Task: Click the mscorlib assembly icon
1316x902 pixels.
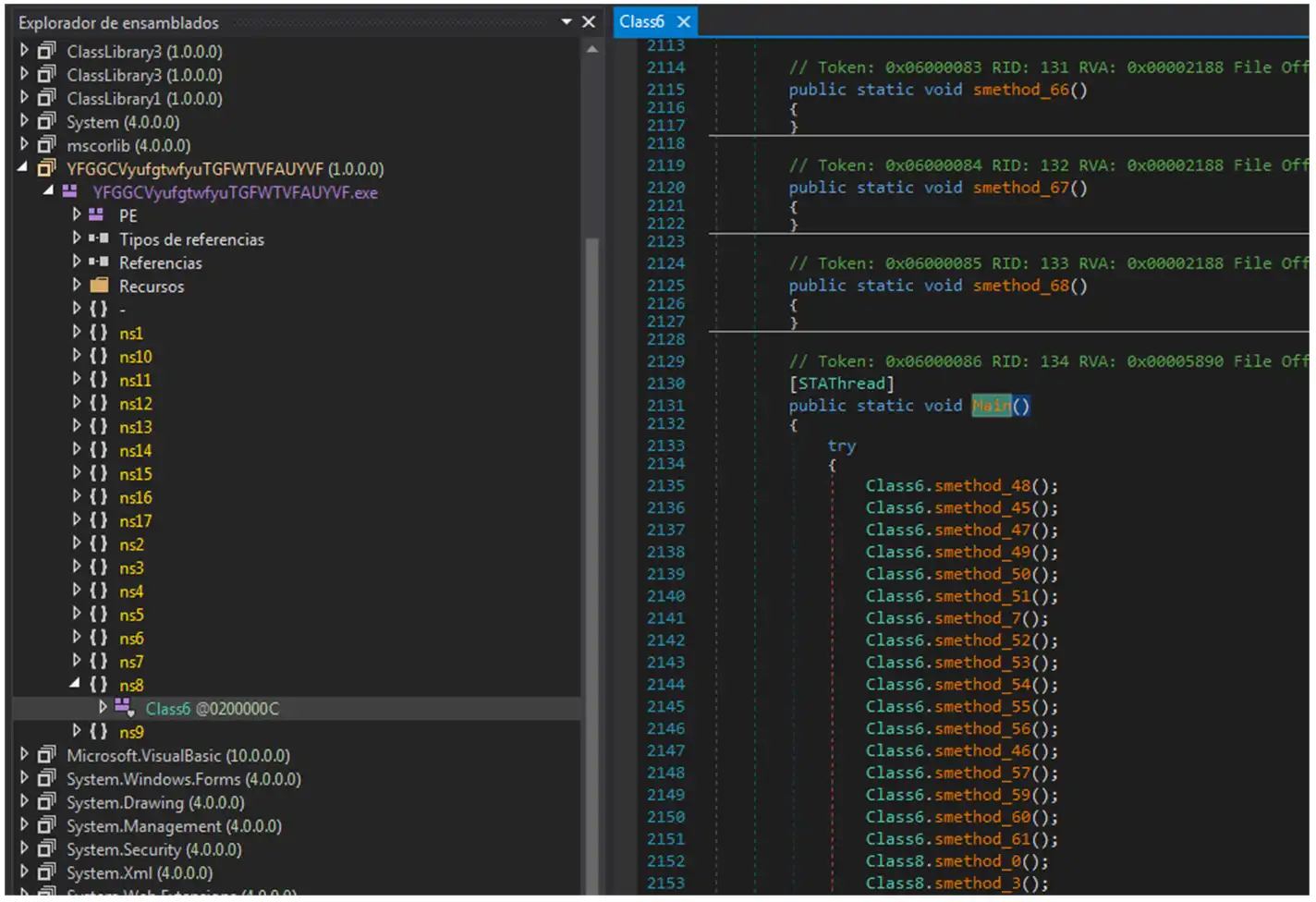Action: (x=46, y=144)
